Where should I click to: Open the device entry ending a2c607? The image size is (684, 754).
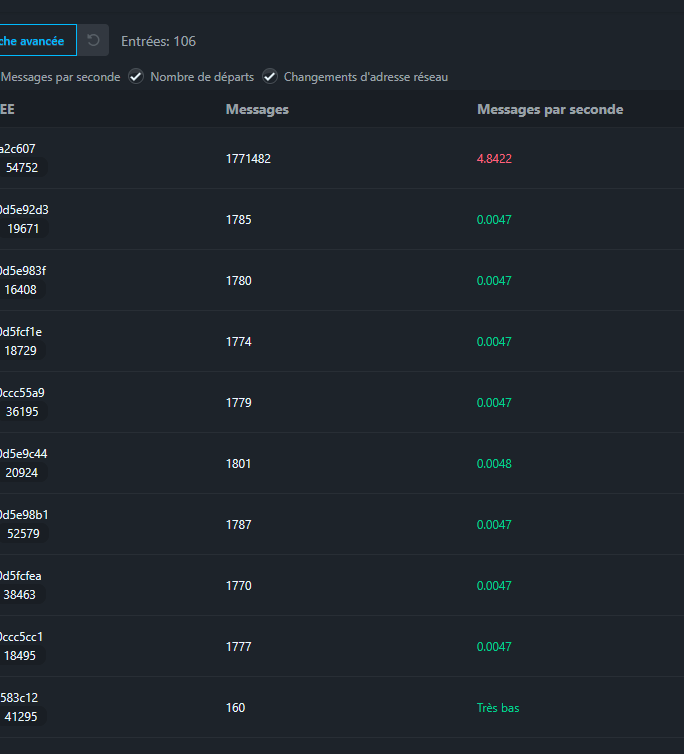tap(18, 149)
